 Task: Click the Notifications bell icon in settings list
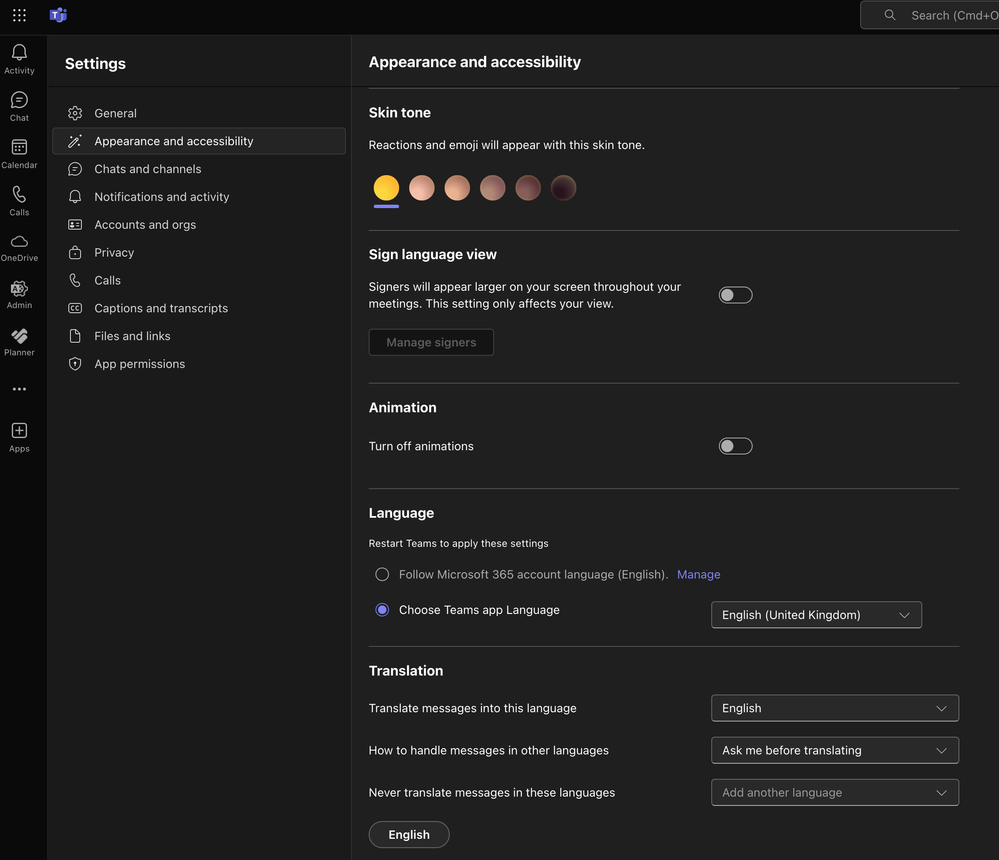(75, 197)
